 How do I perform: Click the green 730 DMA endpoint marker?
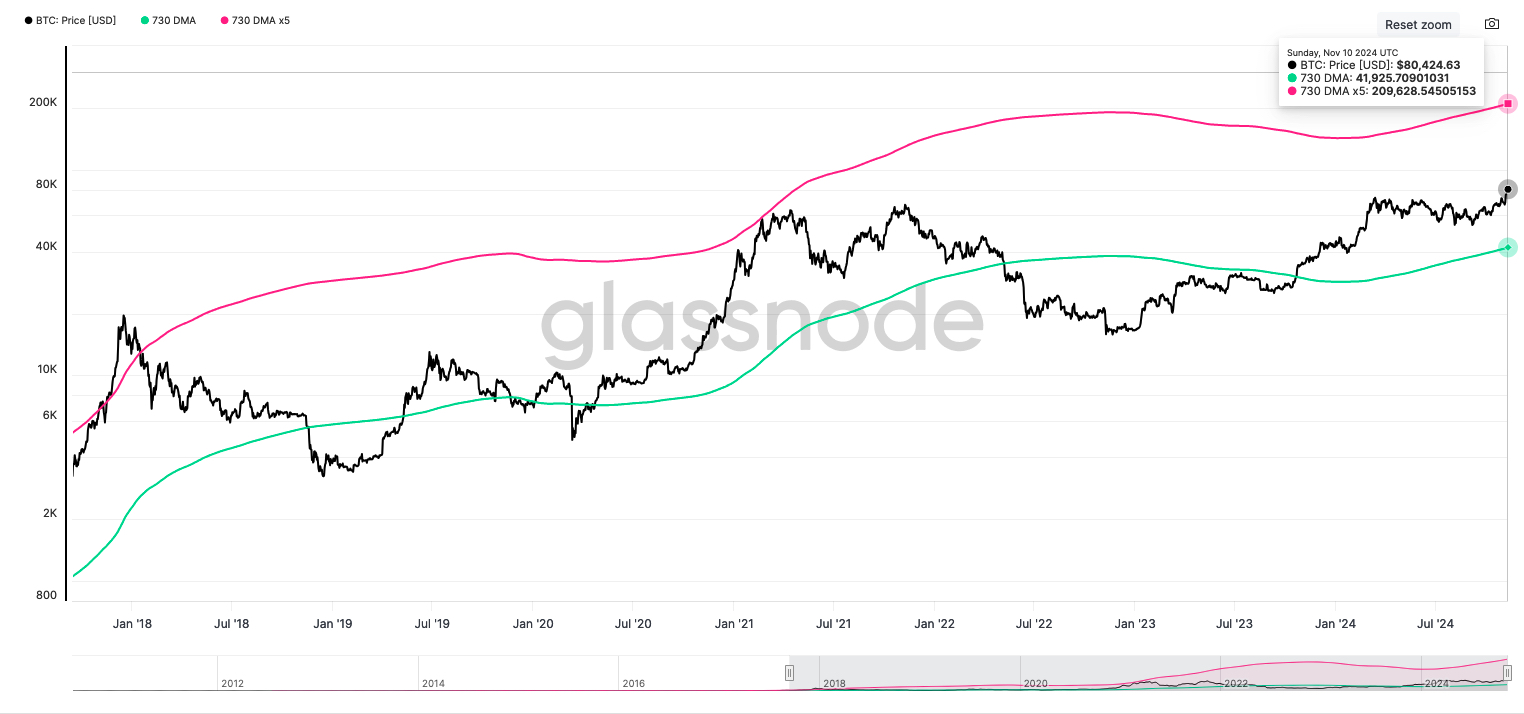click(1507, 247)
